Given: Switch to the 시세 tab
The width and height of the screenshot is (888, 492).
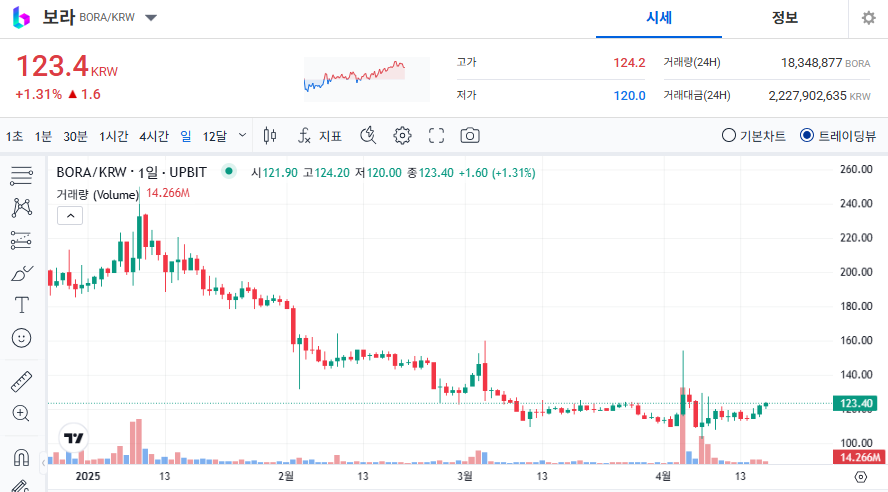Looking at the screenshot, I should coord(659,18).
